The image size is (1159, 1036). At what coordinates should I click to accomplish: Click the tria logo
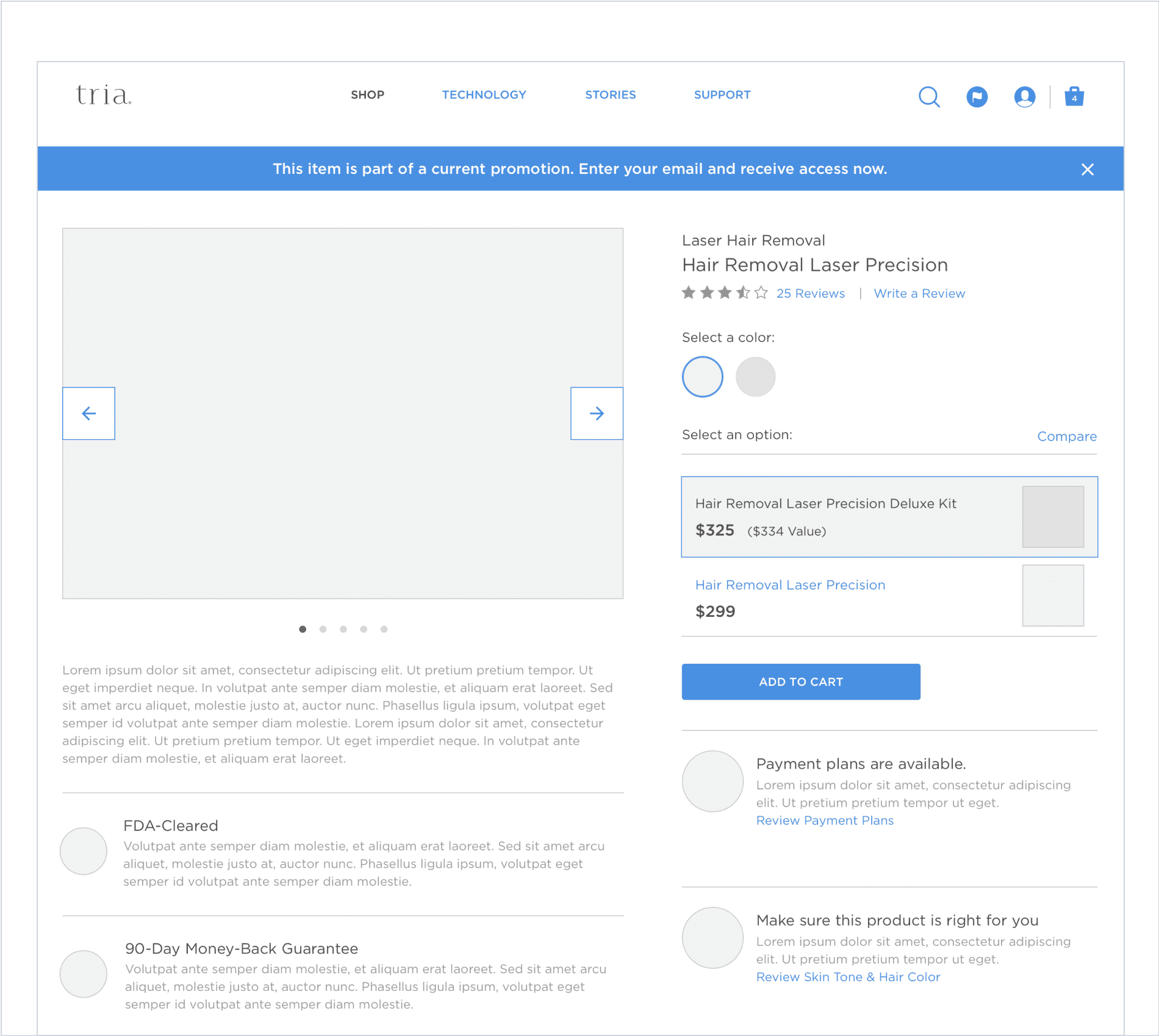tap(104, 95)
